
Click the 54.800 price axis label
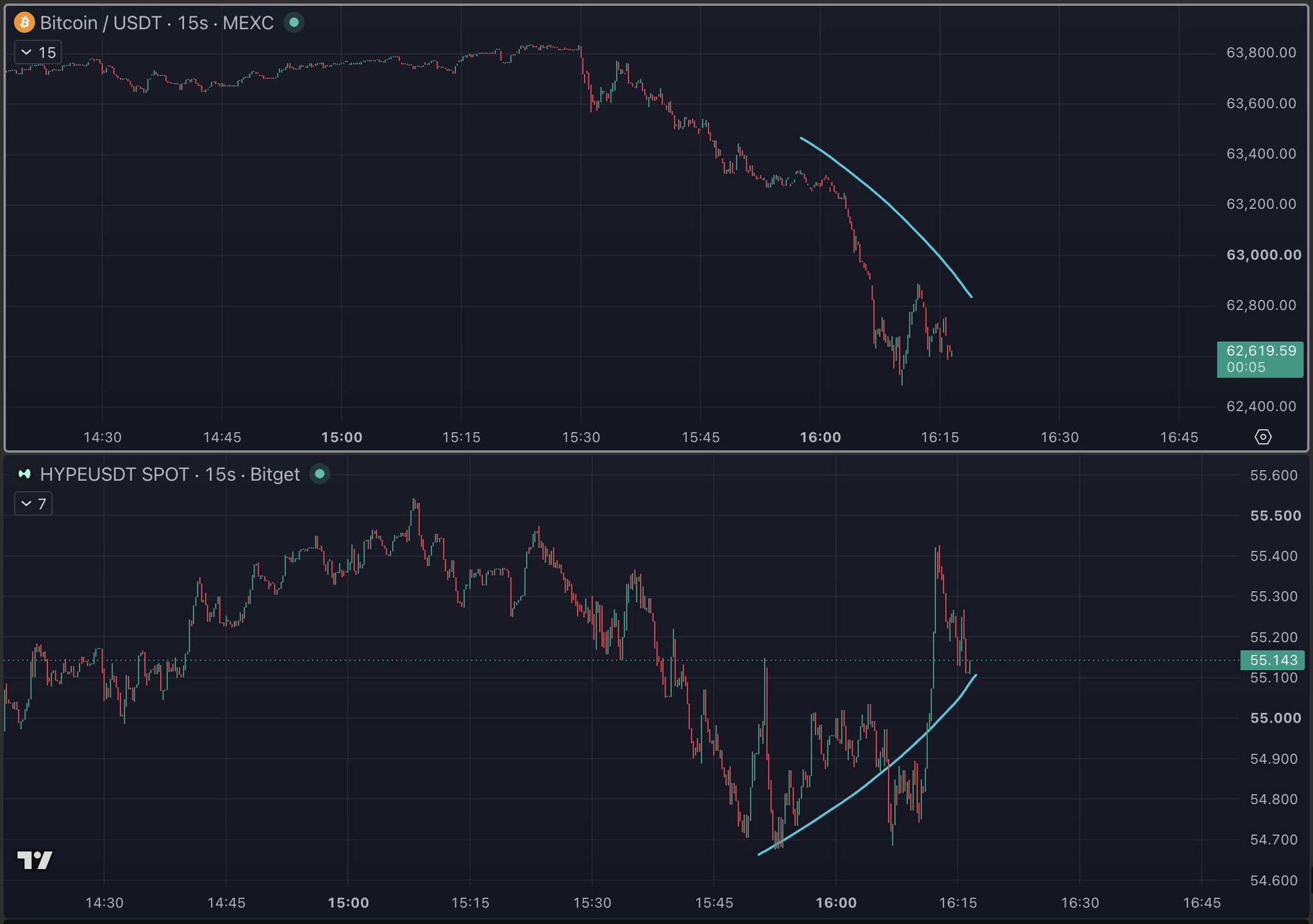[1274, 799]
